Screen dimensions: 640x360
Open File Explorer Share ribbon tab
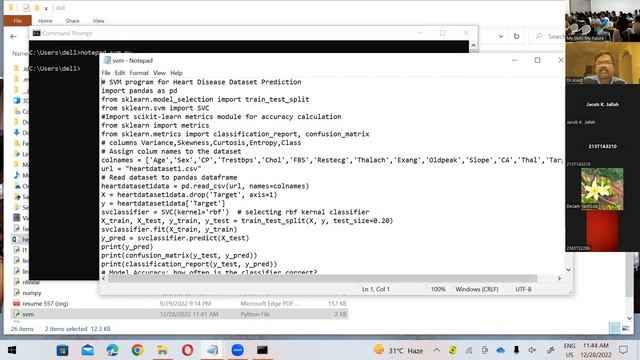[x=72, y=21]
